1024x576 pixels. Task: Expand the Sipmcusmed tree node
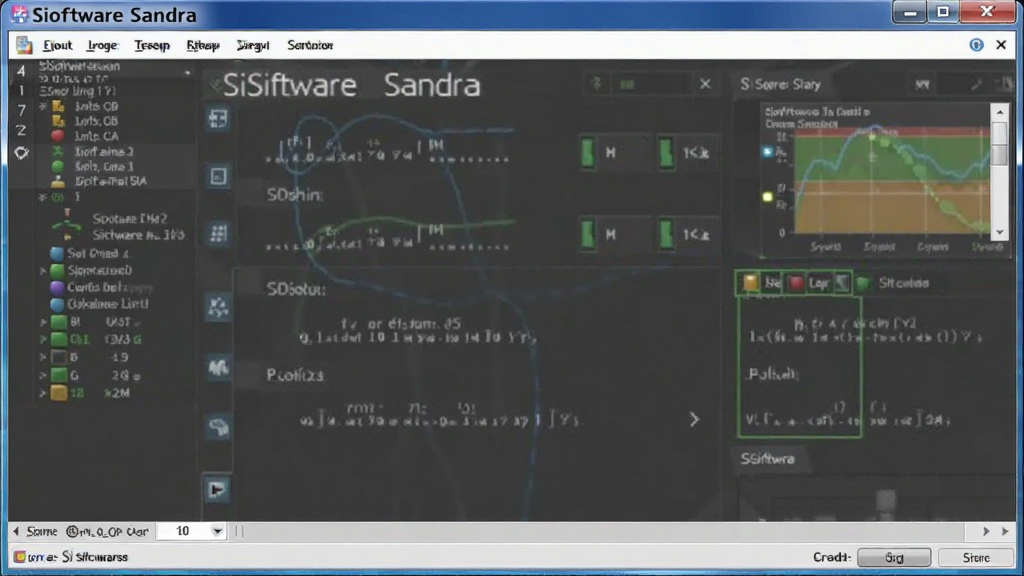click(x=43, y=270)
